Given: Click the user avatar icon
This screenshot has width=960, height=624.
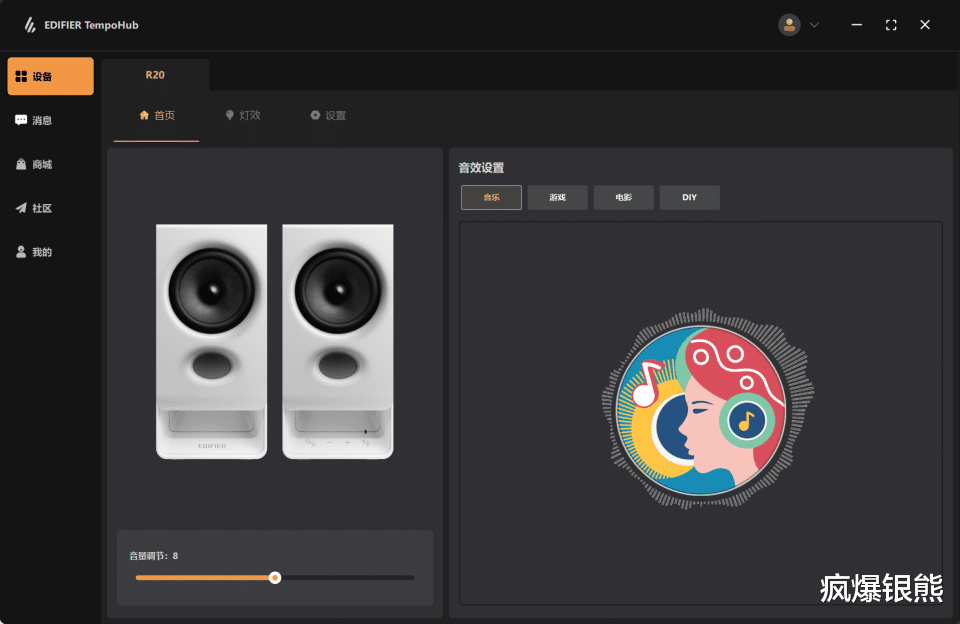Looking at the screenshot, I should click(x=789, y=25).
